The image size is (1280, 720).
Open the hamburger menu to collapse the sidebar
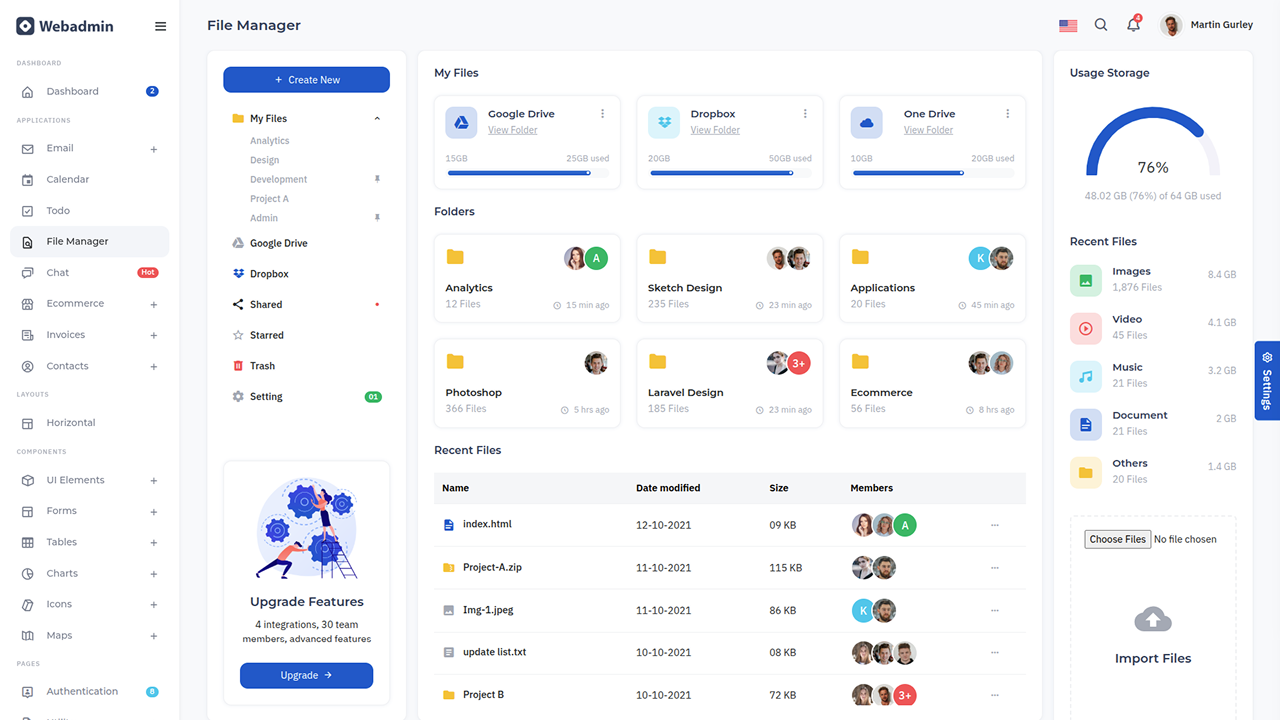point(160,26)
